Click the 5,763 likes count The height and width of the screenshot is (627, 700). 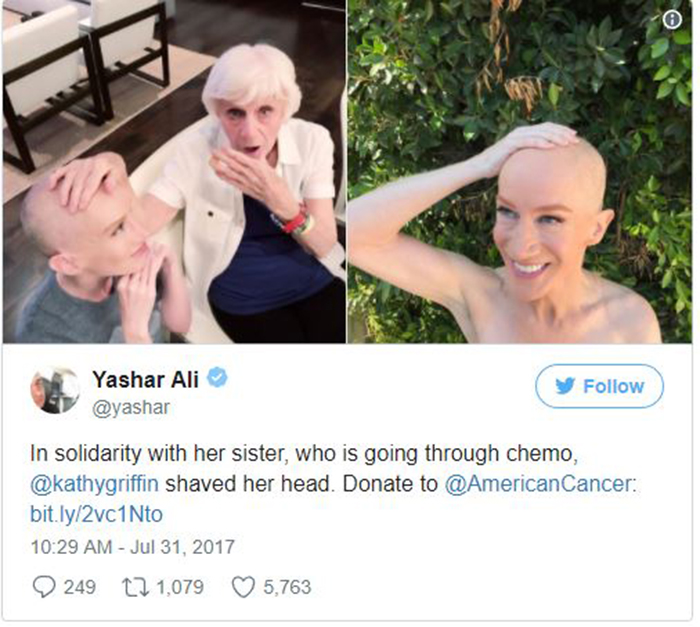[287, 587]
